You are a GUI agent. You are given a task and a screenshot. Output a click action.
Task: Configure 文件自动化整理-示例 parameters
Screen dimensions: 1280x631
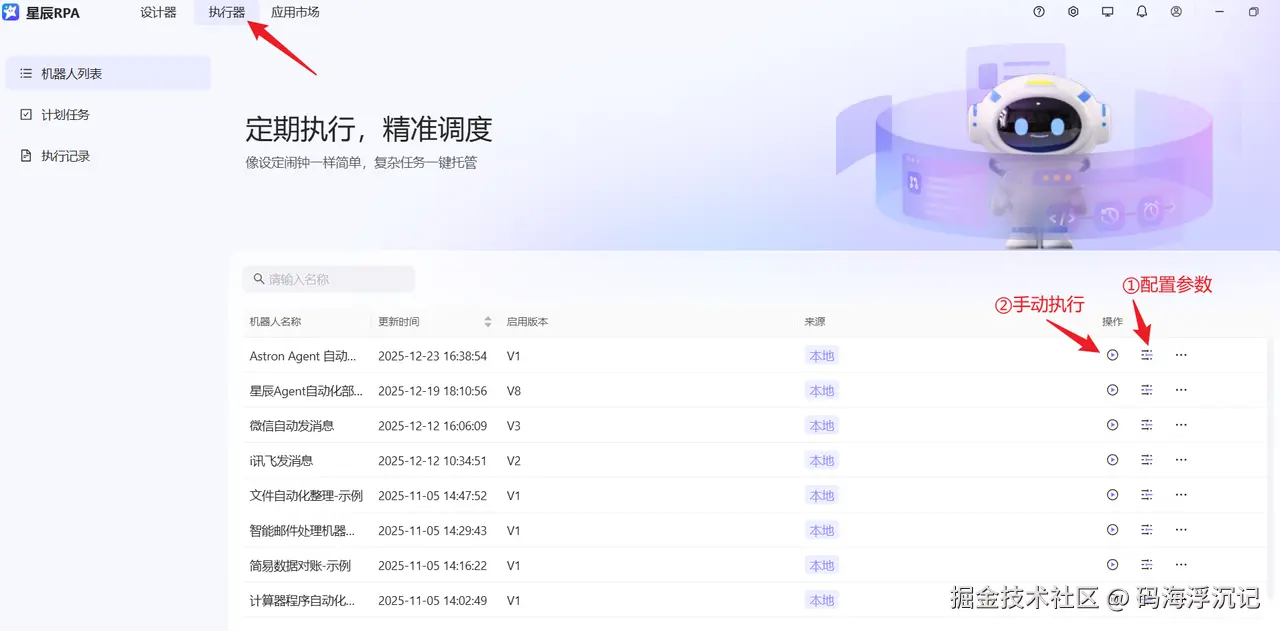[1147, 495]
